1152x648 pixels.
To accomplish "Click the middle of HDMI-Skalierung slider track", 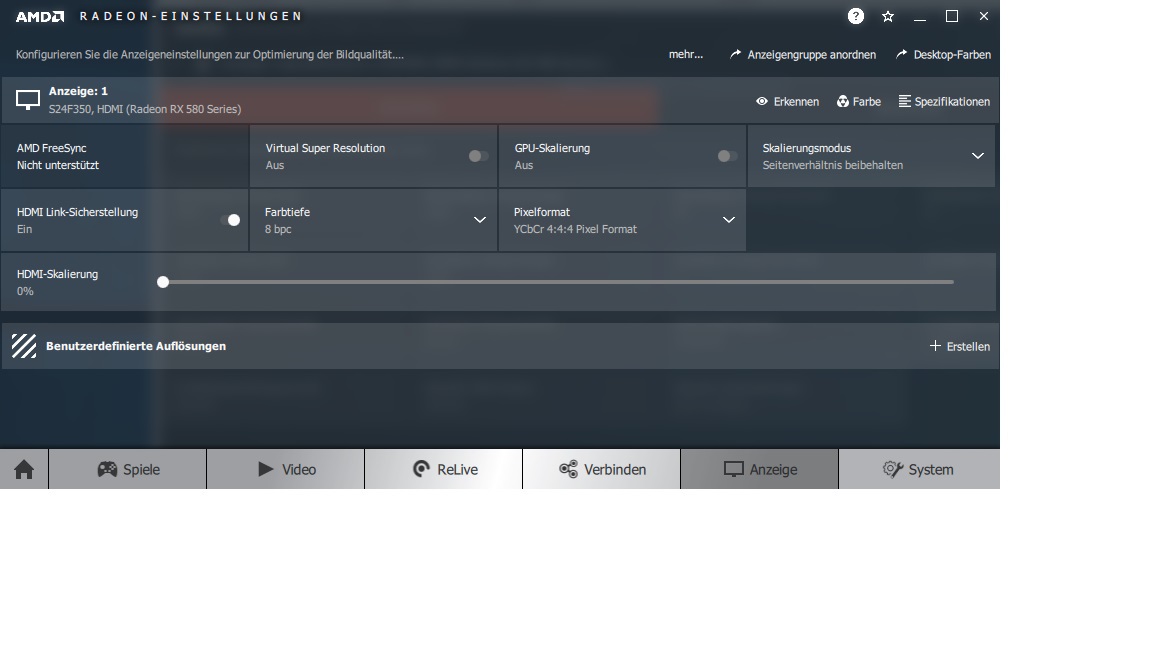I will click(x=558, y=282).
